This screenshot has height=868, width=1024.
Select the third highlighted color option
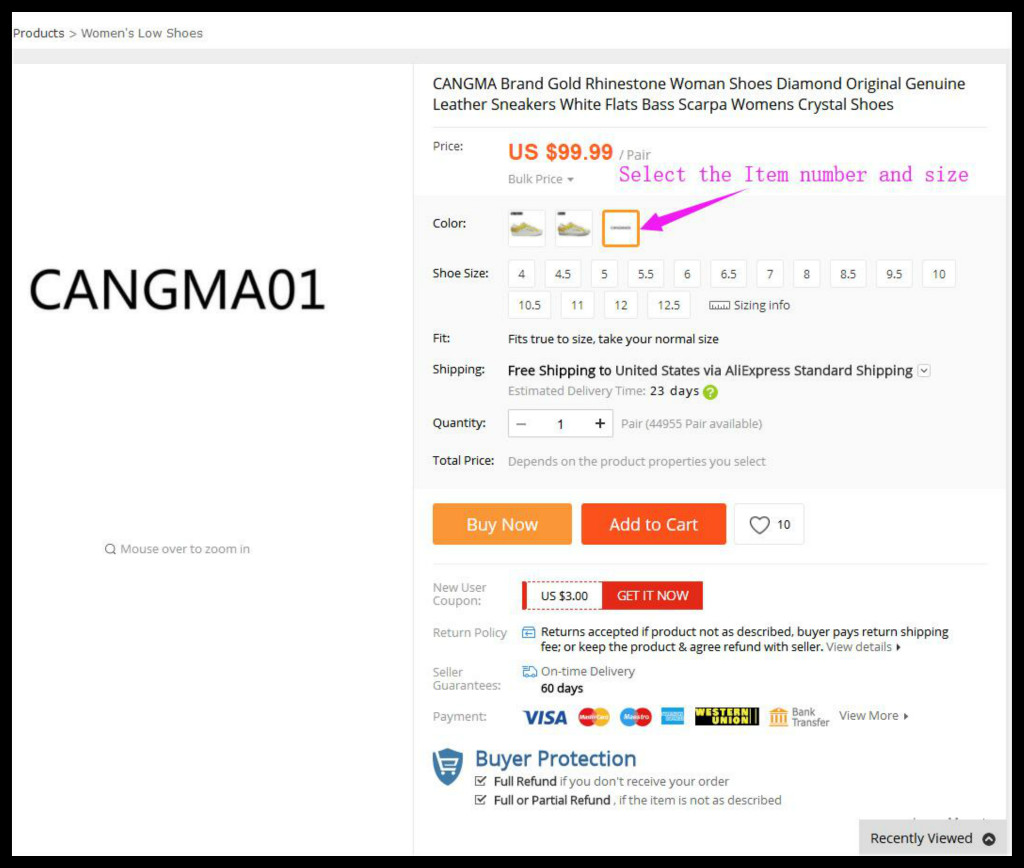(x=620, y=228)
